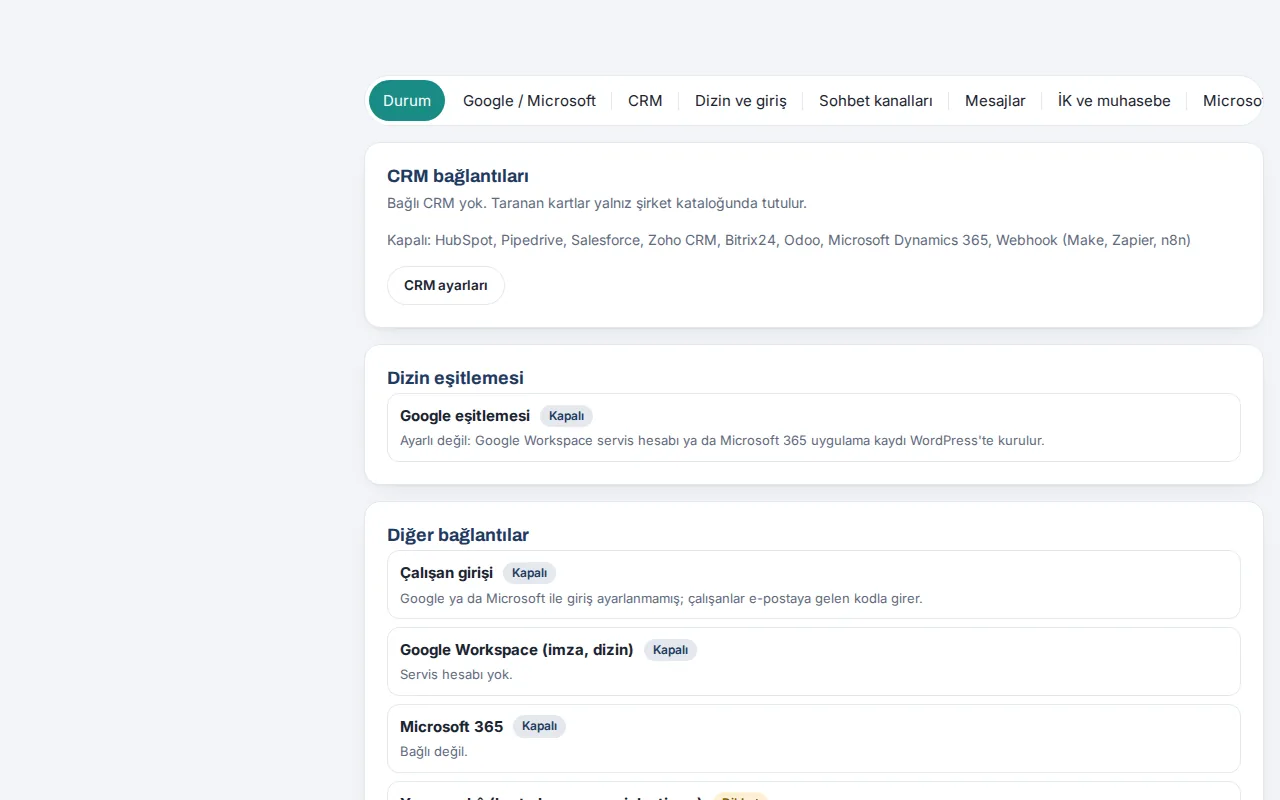This screenshot has width=1280, height=800.
Task: Click the Bağlı değil text
Action: 434,751
